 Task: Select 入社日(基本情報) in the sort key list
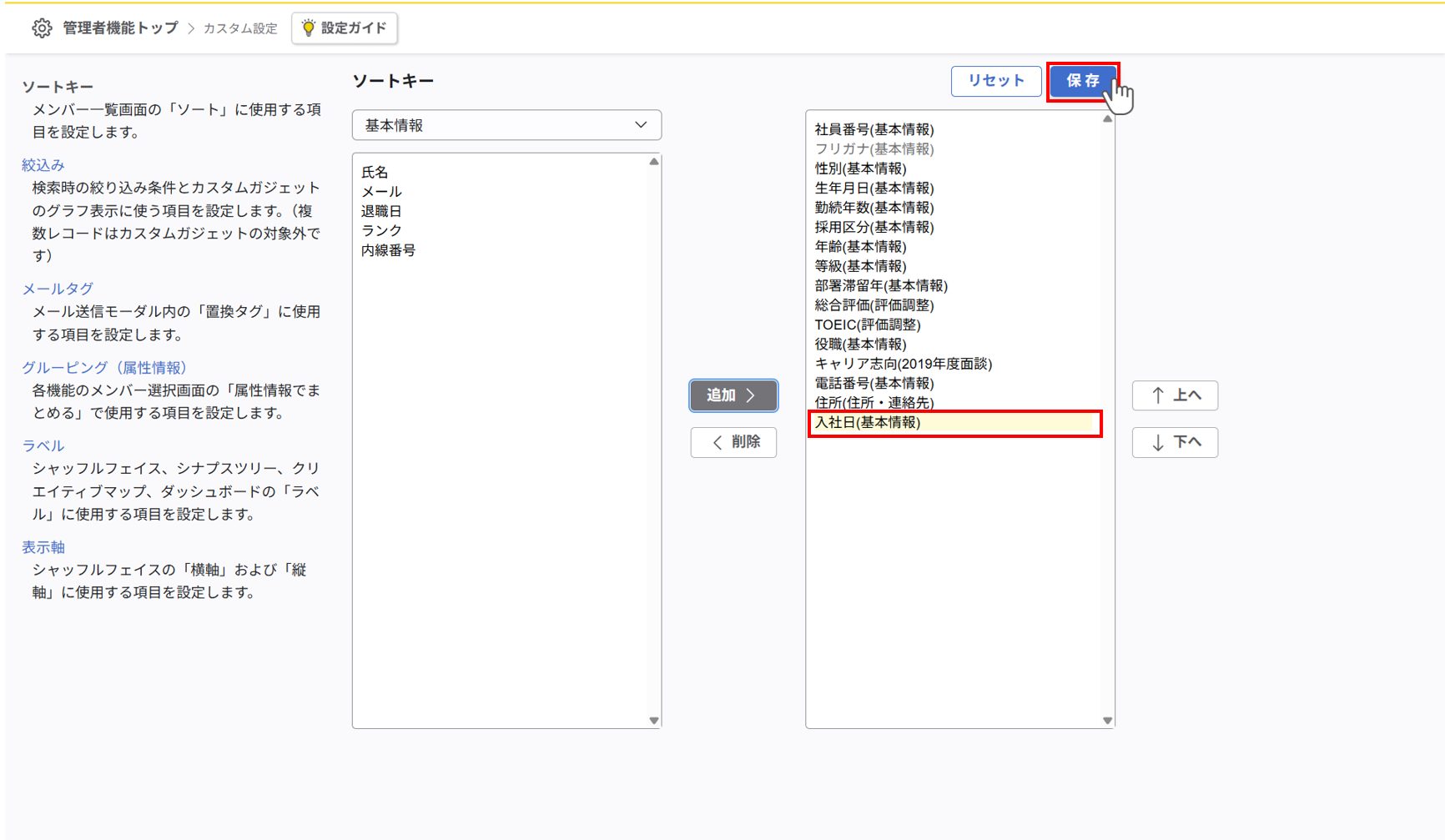(868, 423)
